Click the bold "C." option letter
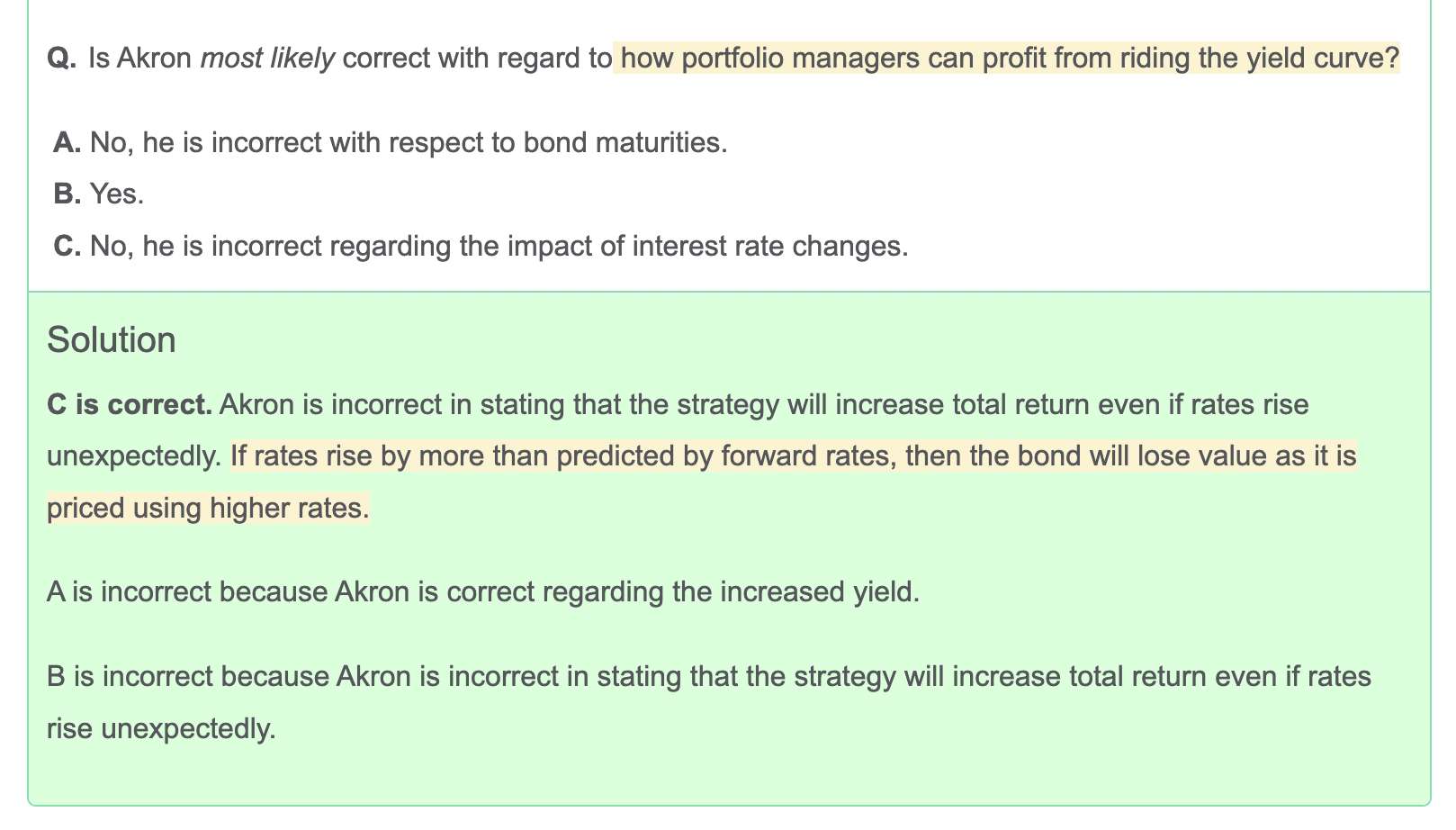The width and height of the screenshot is (1456, 830). coord(67,246)
